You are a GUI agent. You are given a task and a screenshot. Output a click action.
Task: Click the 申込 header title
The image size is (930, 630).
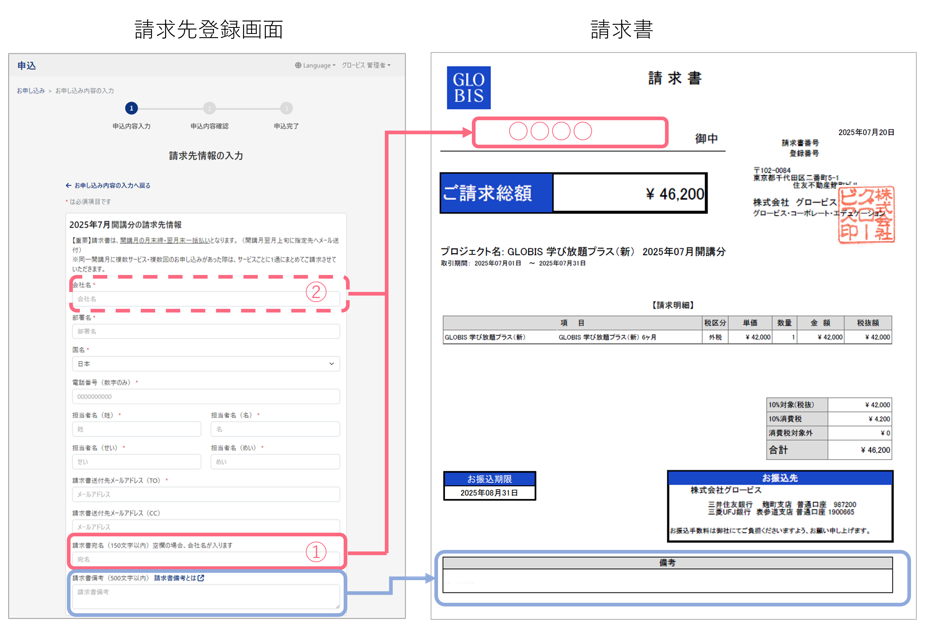click(x=27, y=66)
